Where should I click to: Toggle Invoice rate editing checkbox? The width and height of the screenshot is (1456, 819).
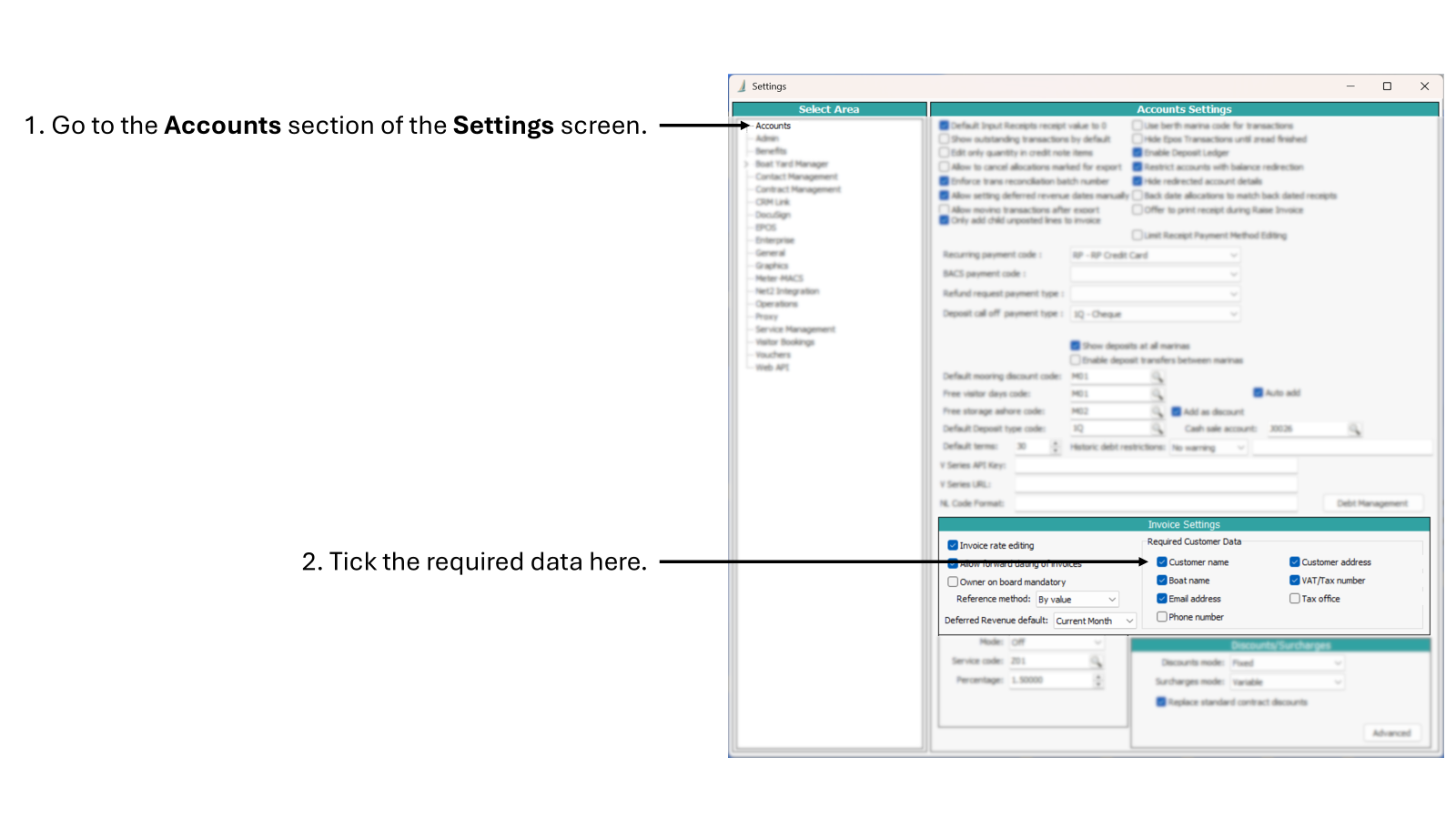click(x=953, y=546)
